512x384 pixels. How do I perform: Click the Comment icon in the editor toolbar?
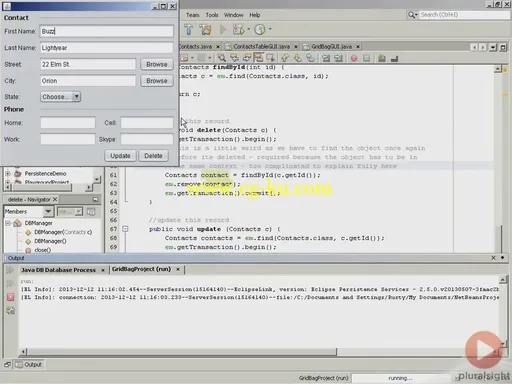pyautogui.click(x=382, y=58)
